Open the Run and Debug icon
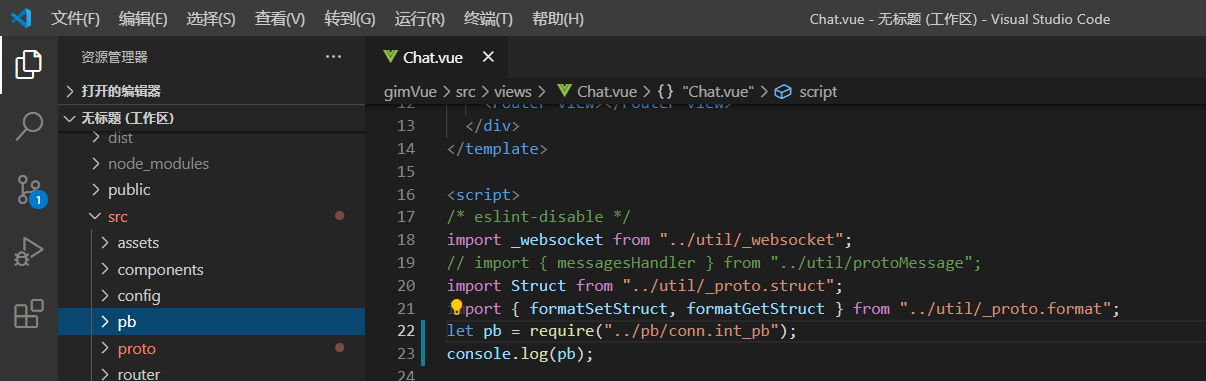Viewport: 1206px width, 381px height. [x=29, y=252]
